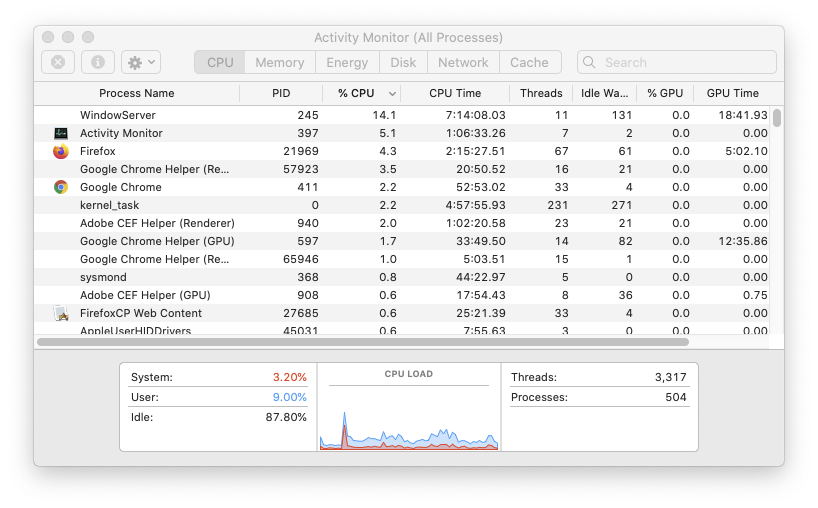This screenshot has width=818, height=508.
Task: Click in the Search field
Action: [x=685, y=62]
